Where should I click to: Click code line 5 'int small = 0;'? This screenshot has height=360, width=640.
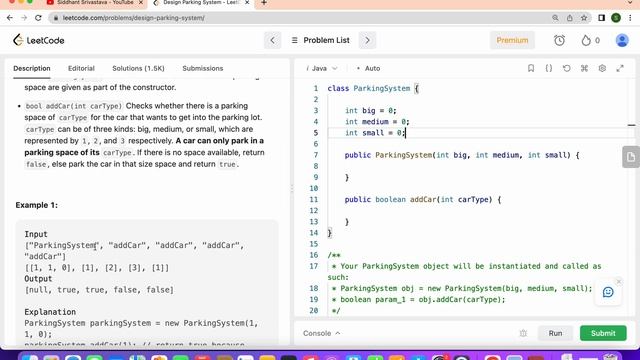[x=375, y=133]
